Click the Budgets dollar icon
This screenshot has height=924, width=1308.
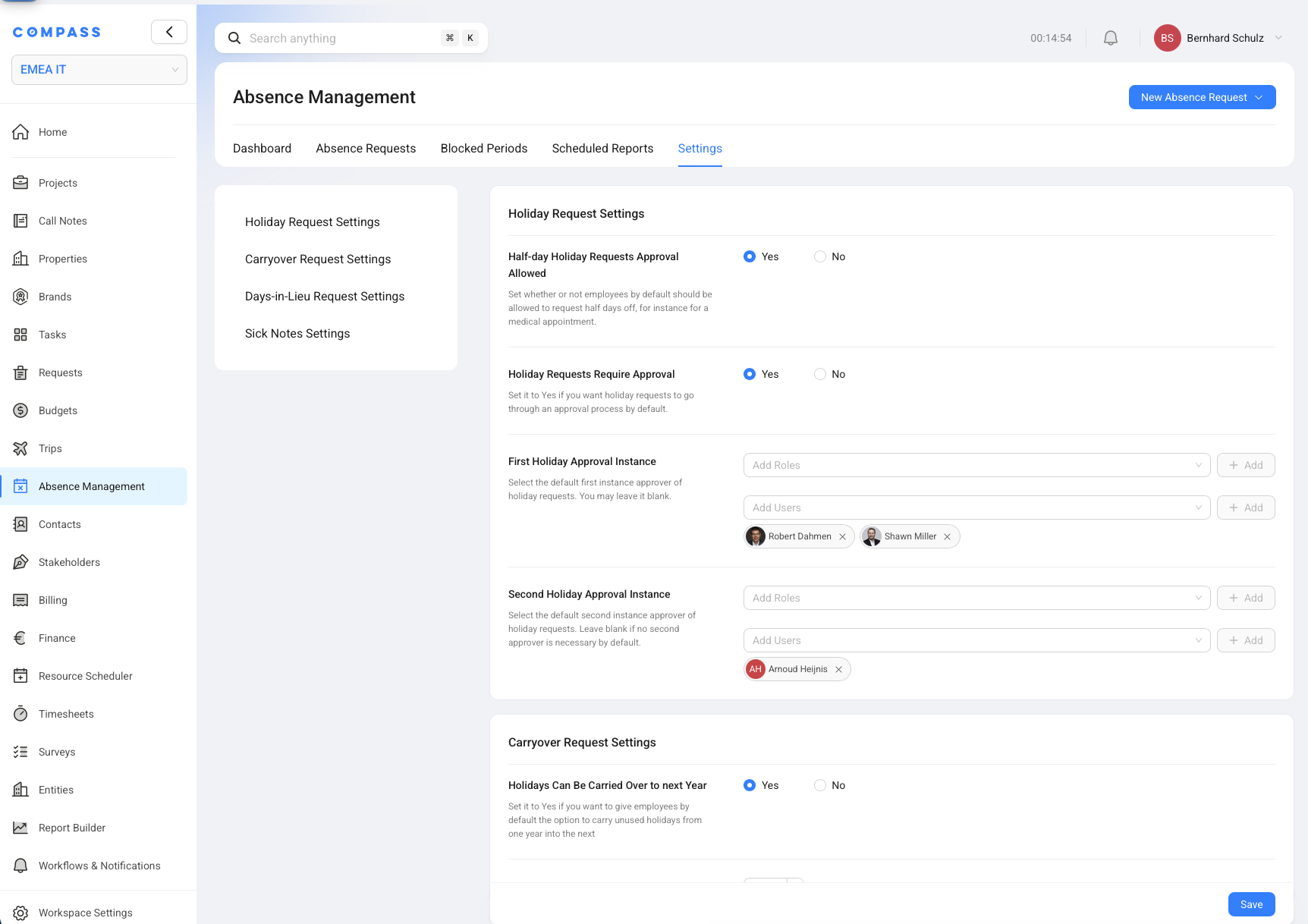coord(20,410)
